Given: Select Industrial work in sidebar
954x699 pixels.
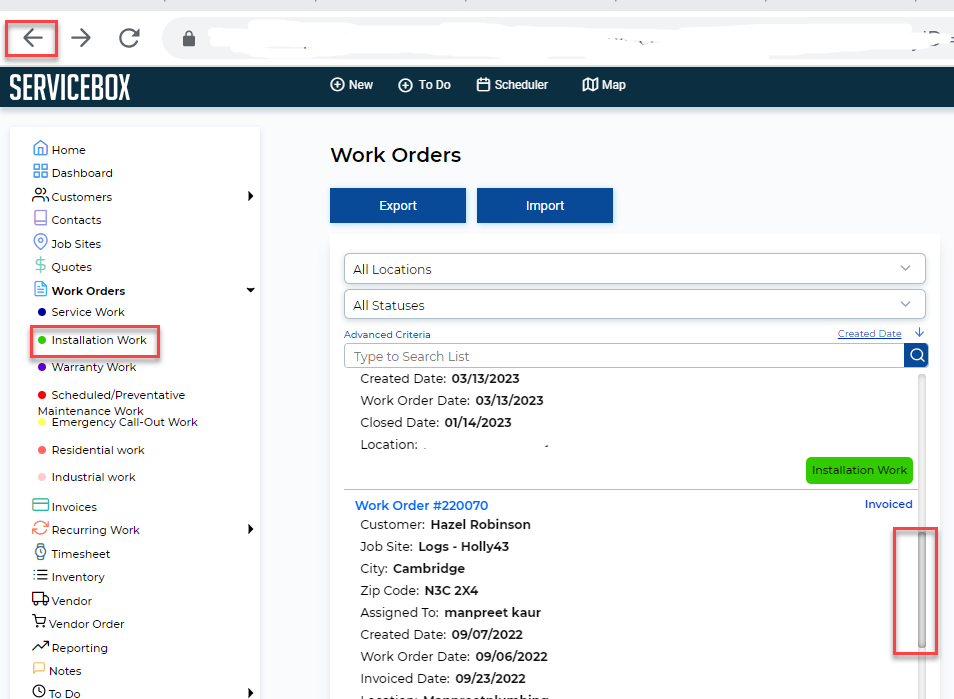Looking at the screenshot, I should click(94, 477).
